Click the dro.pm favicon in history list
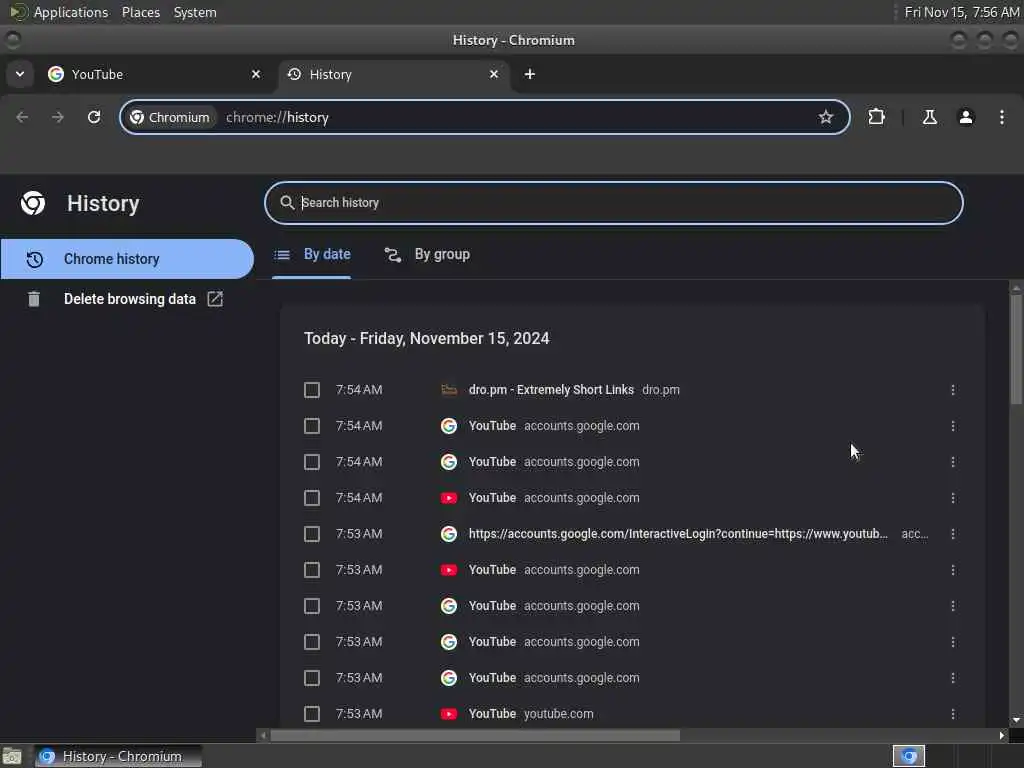 [x=449, y=390]
